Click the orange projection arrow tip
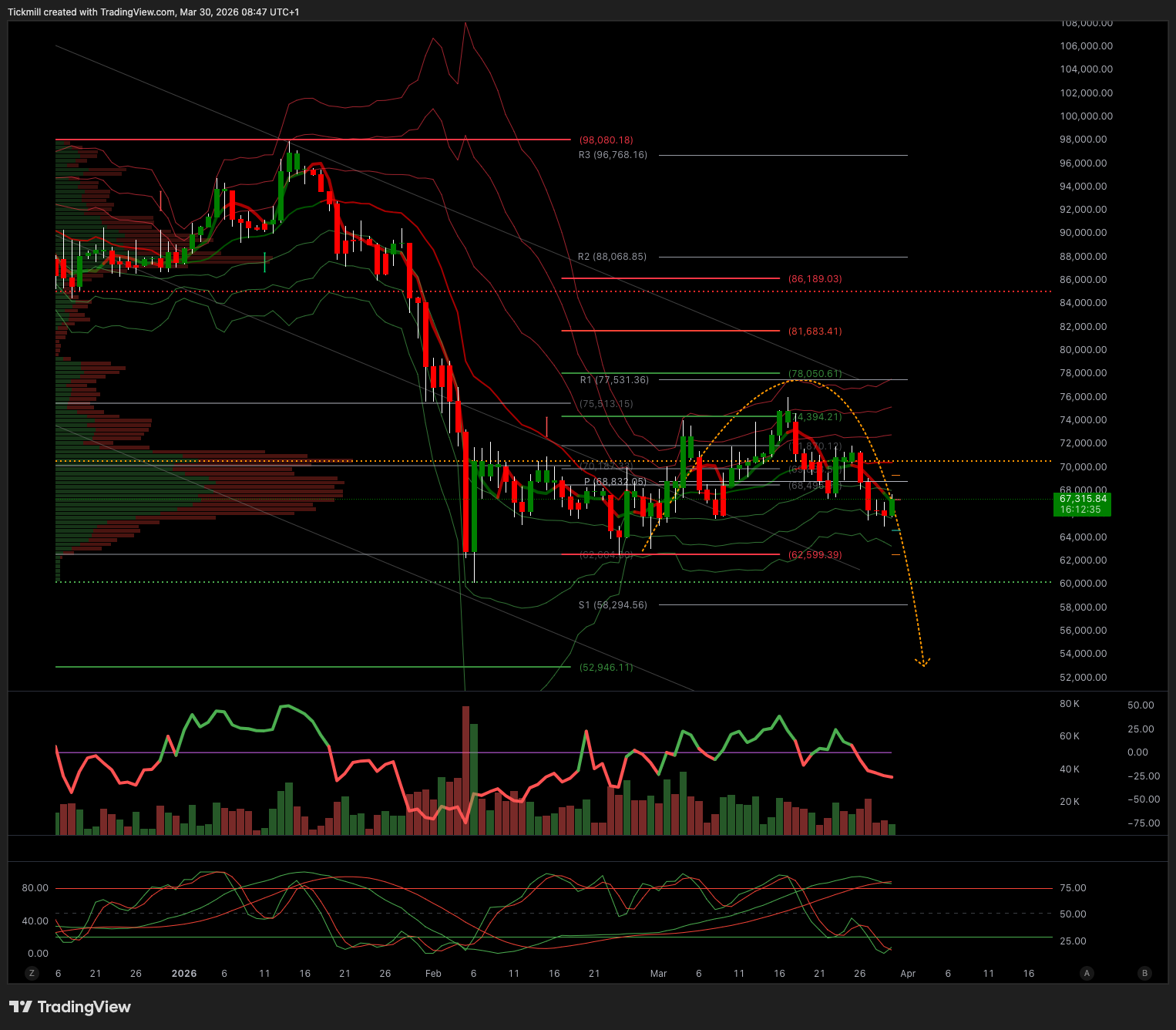Screen dimensions: 1176x1030 click(x=922, y=664)
